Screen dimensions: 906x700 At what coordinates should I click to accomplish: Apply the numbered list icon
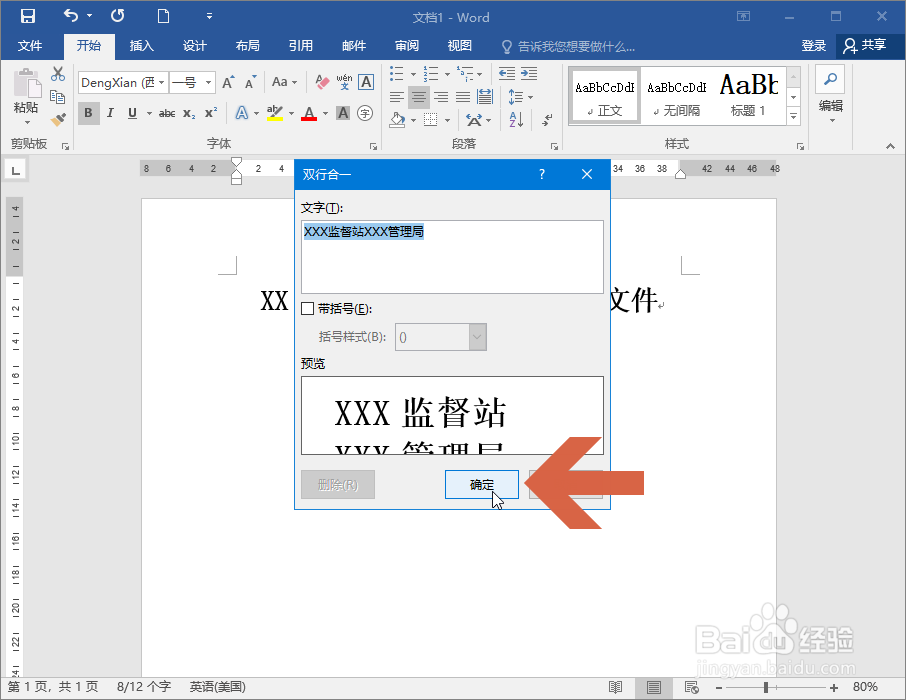(431, 73)
